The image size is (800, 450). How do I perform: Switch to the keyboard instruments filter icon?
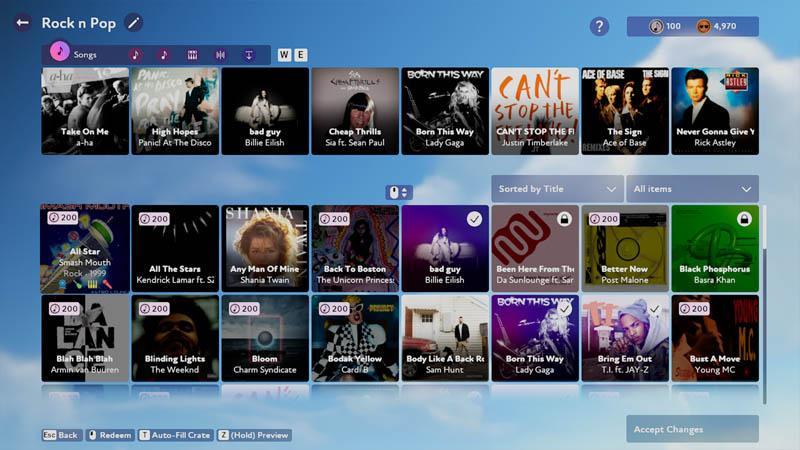pos(192,55)
